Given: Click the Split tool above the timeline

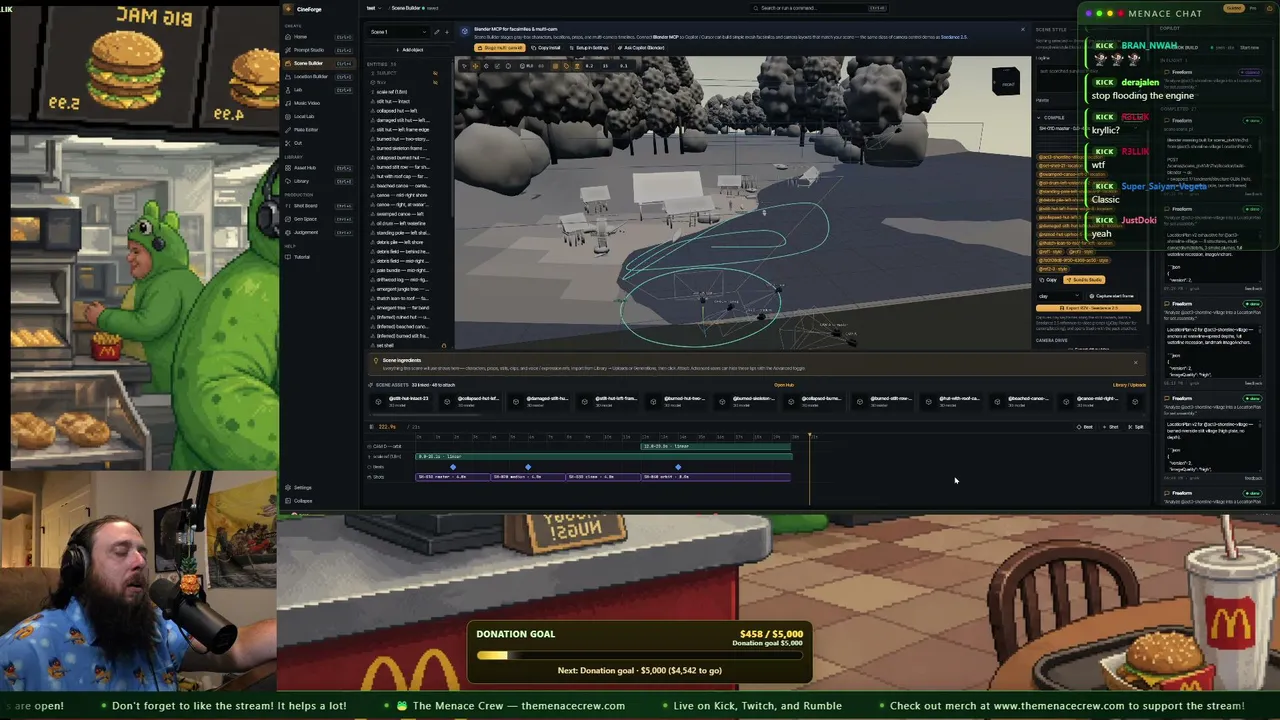Looking at the screenshot, I should 1136,427.
